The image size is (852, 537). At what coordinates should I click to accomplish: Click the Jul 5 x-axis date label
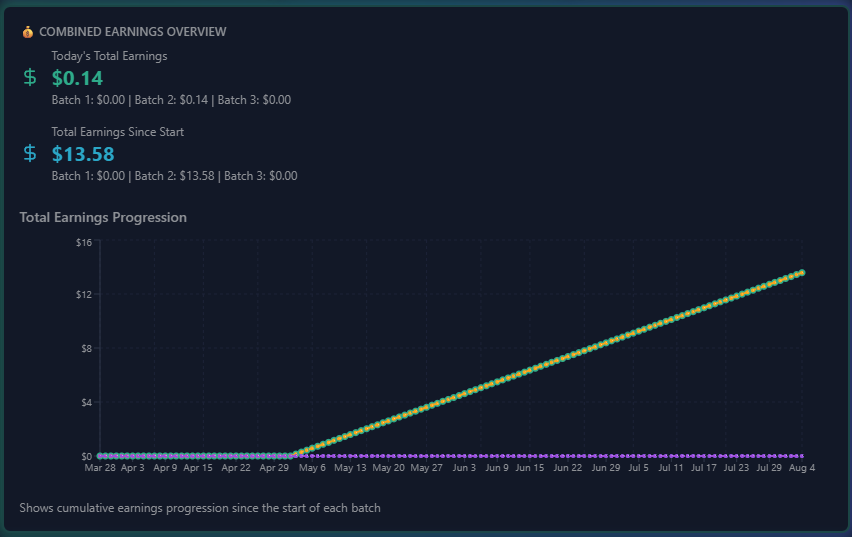638,467
